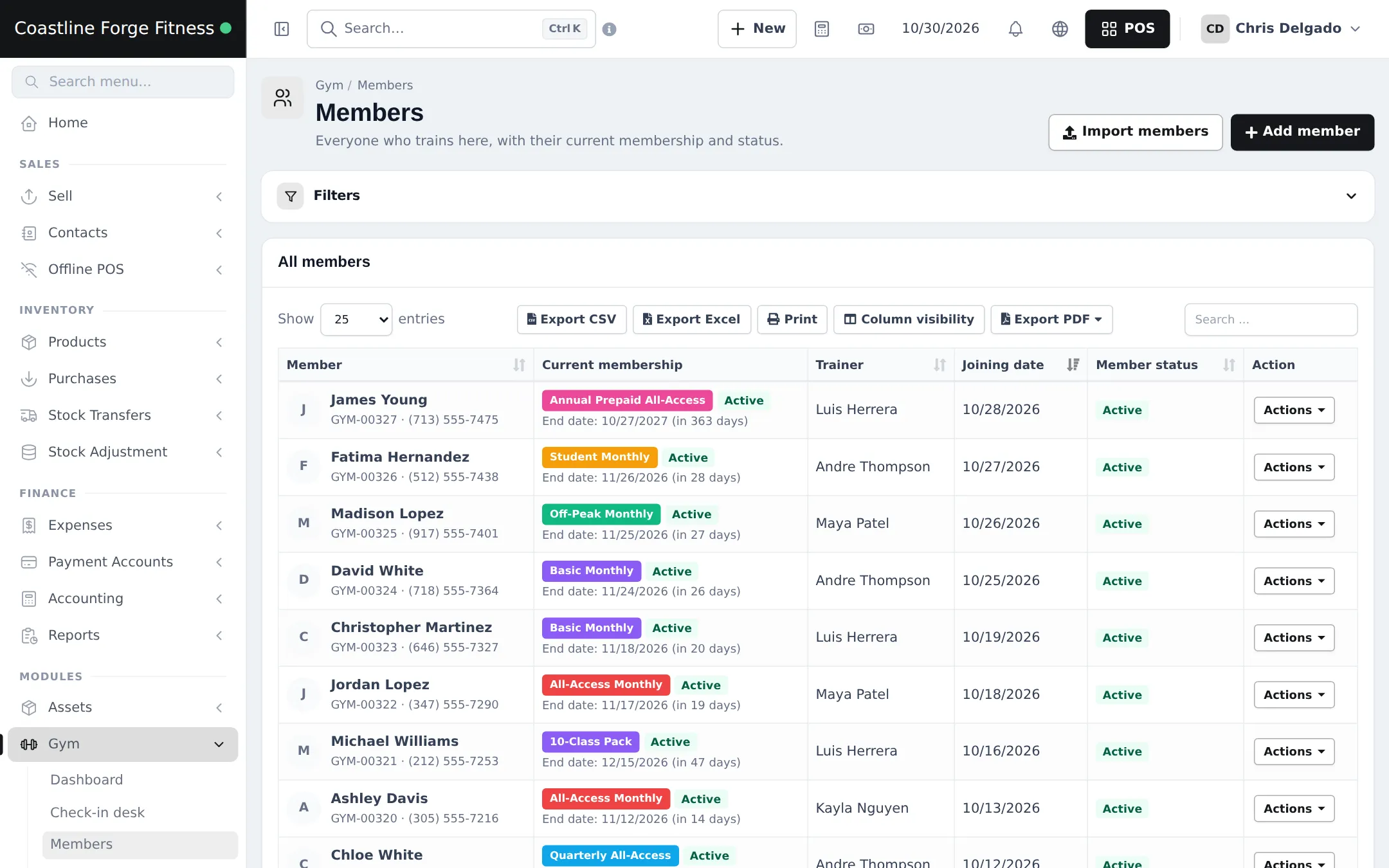Click Annual Prepaid All-Access badge
This screenshot has width=1389, height=868.
627,401
